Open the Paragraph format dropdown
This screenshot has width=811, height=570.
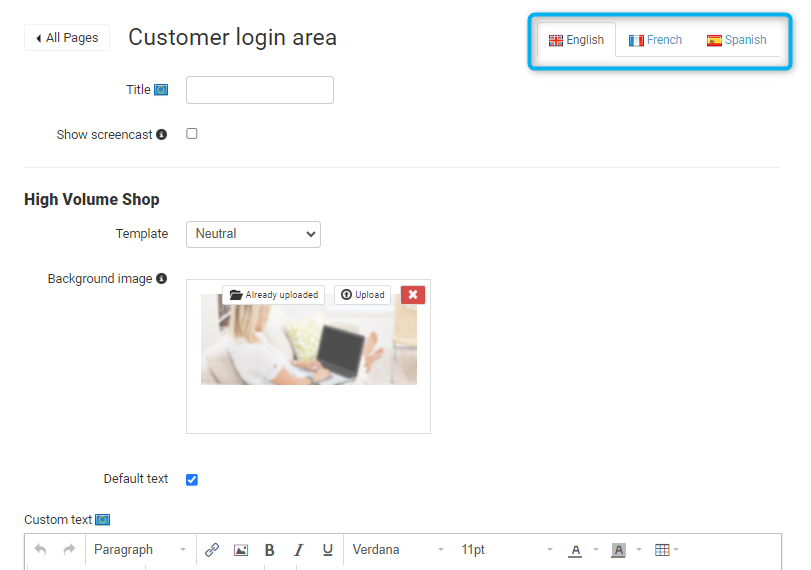[x=140, y=549]
